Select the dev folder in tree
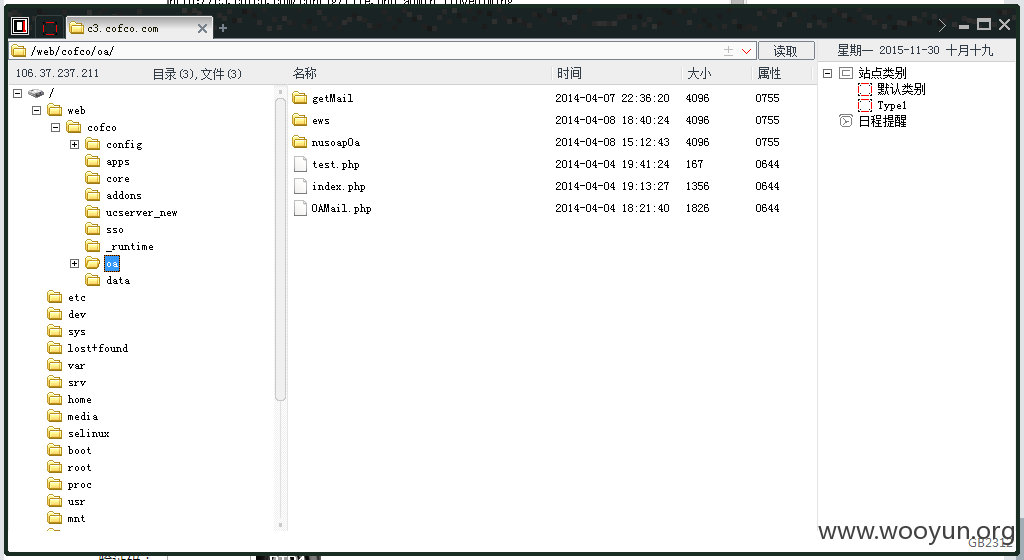1024x560 pixels. 67,315
